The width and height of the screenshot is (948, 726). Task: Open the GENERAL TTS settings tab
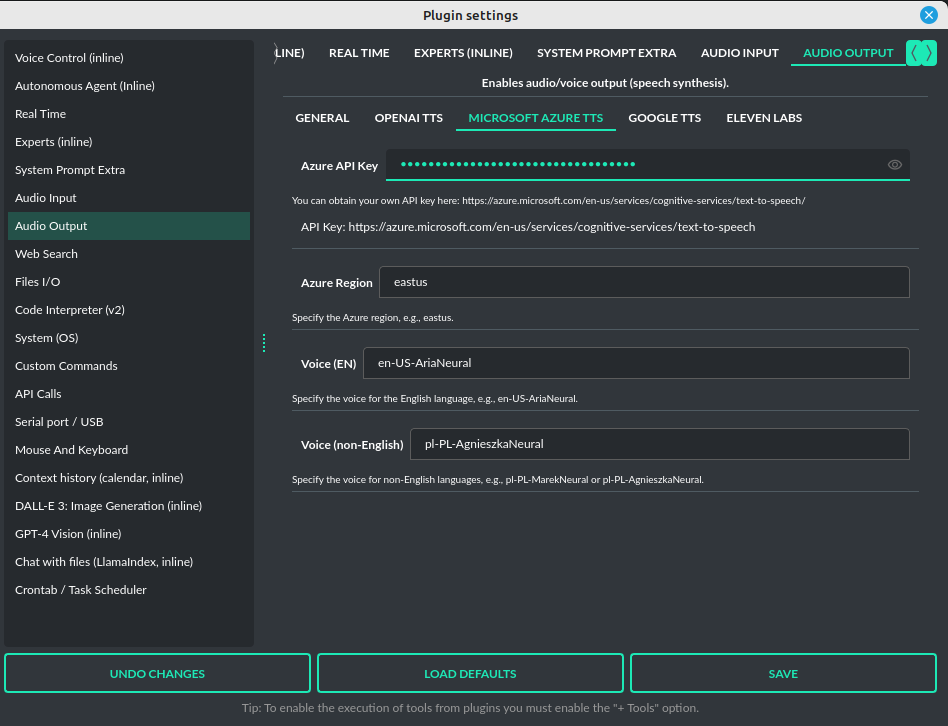click(322, 117)
